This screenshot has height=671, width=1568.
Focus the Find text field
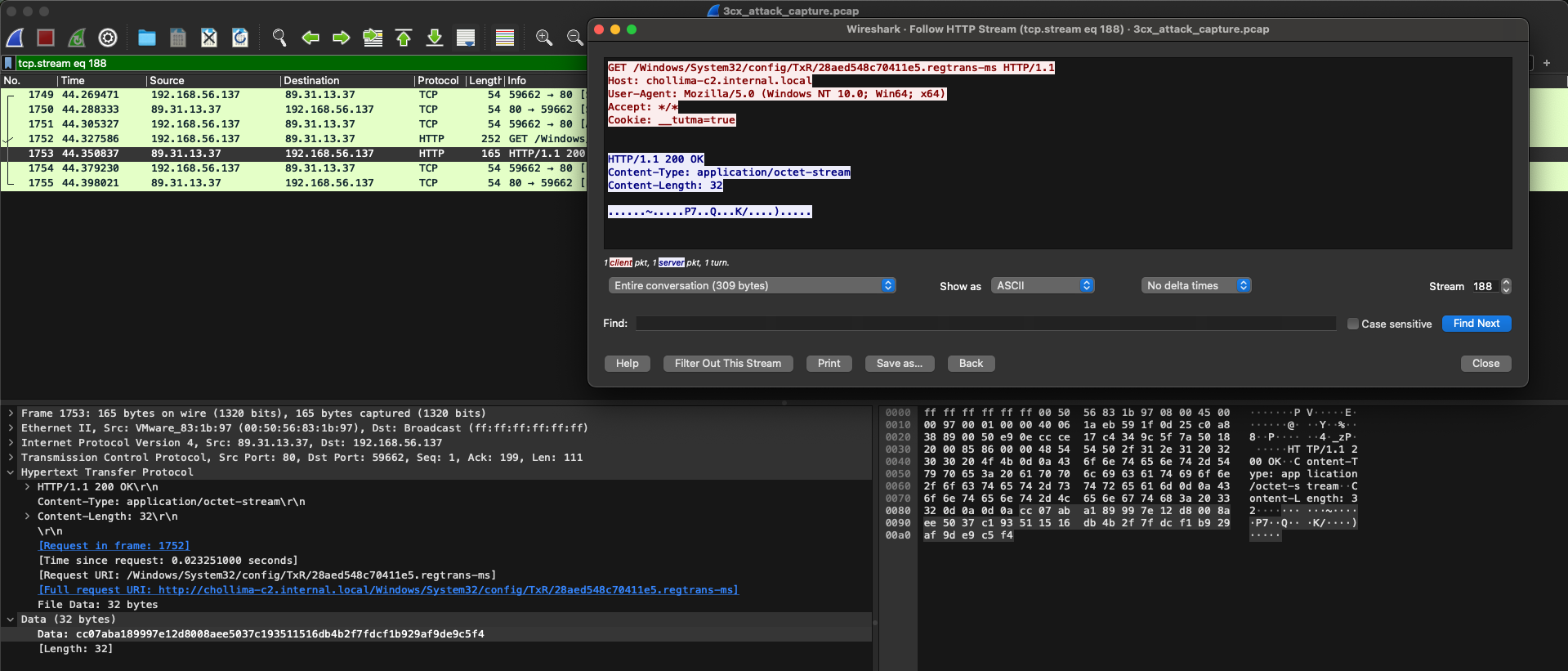(985, 324)
